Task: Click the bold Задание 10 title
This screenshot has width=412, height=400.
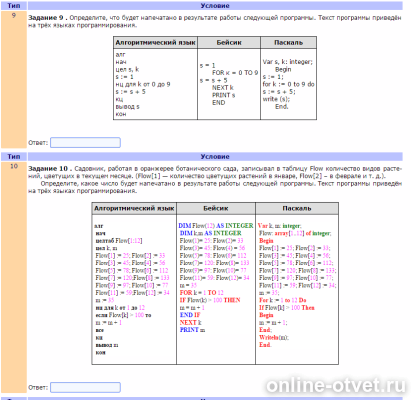Action: [x=49, y=169]
